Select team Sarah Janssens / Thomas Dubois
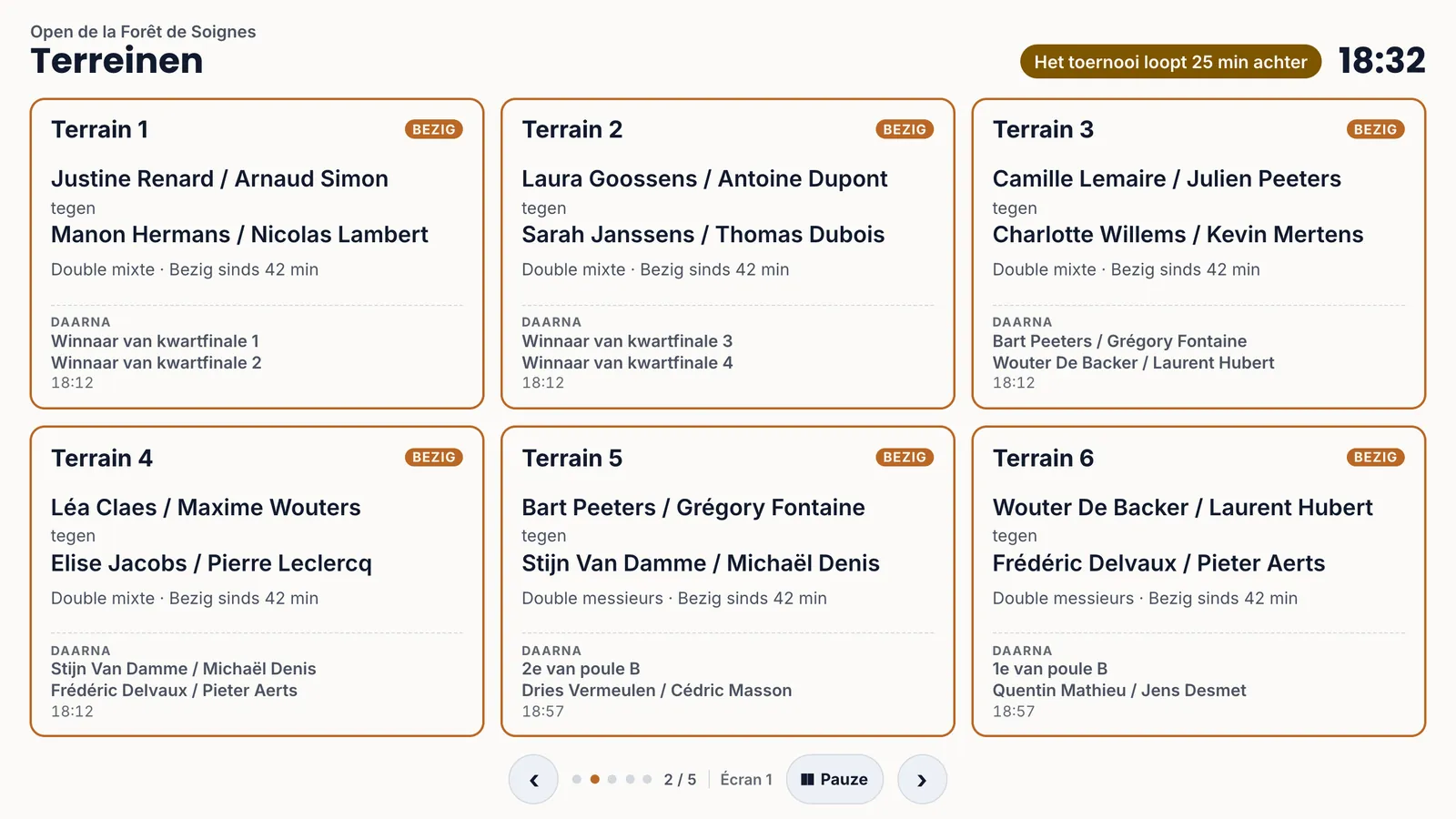 (x=703, y=234)
